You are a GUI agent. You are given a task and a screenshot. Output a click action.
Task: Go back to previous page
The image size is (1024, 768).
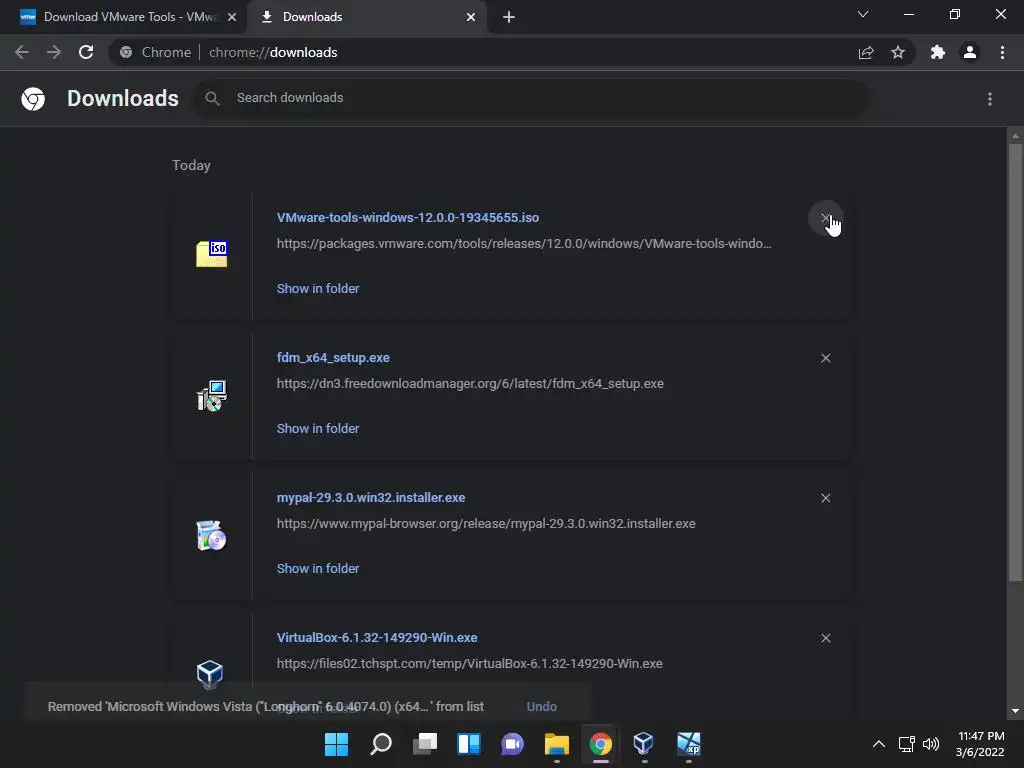(22, 52)
